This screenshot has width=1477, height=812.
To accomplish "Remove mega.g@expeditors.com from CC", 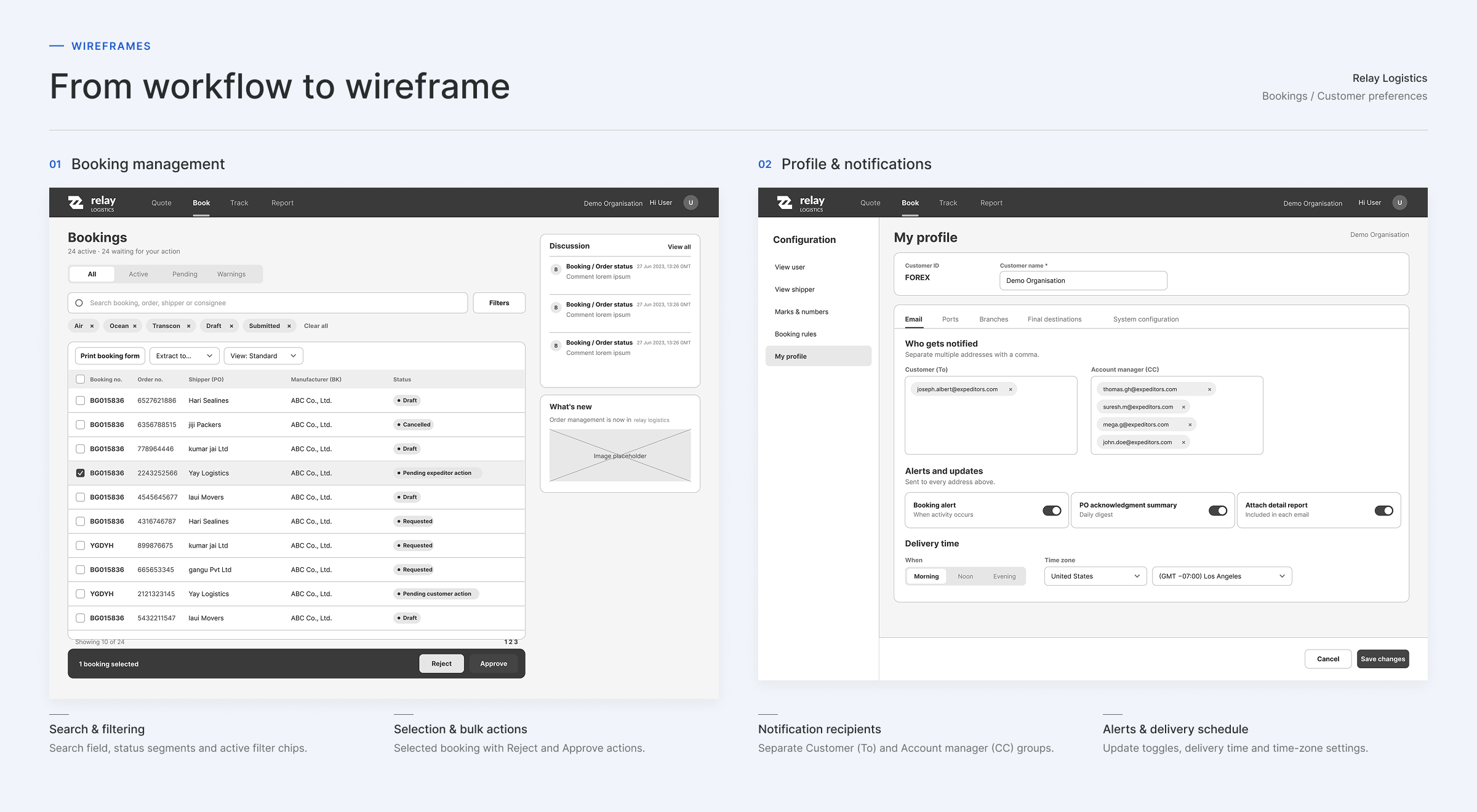I will tap(1190, 424).
